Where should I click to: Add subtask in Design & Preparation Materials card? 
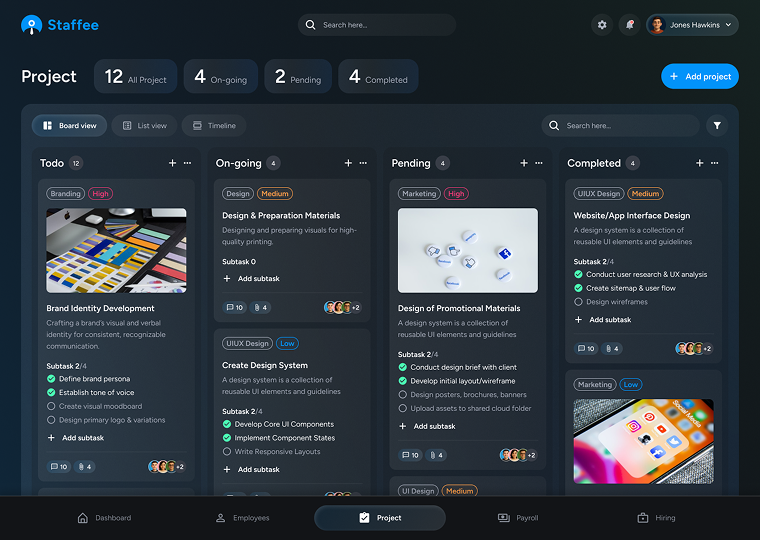[252, 278]
